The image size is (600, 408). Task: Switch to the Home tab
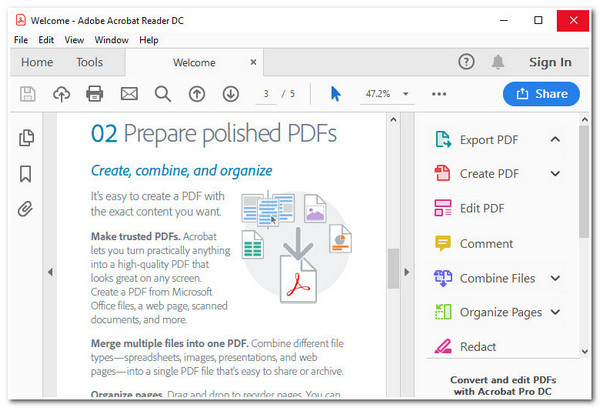37,62
